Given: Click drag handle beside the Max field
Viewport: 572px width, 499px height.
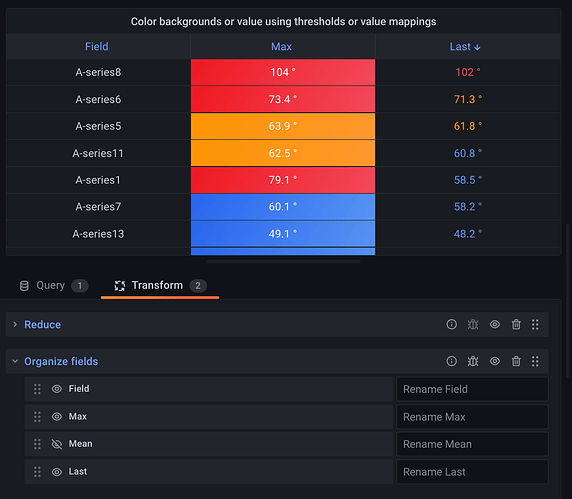Looking at the screenshot, I should pos(37,417).
